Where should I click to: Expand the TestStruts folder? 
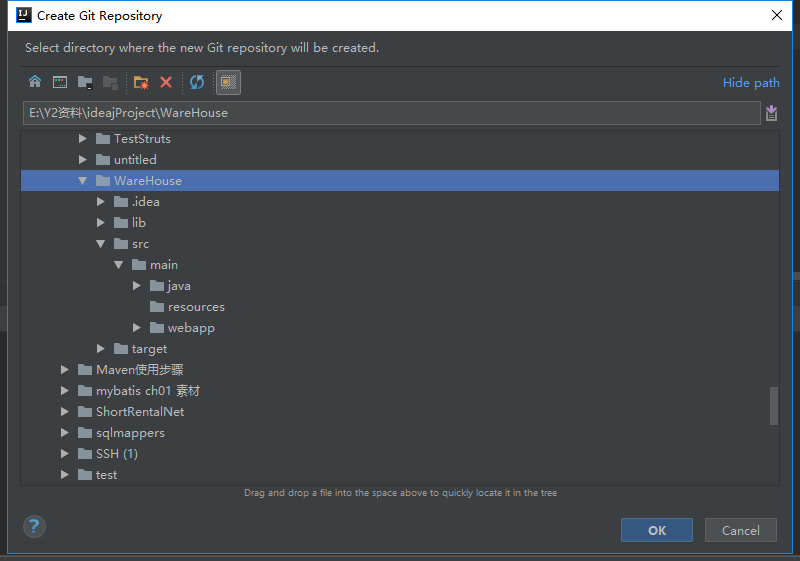83,139
